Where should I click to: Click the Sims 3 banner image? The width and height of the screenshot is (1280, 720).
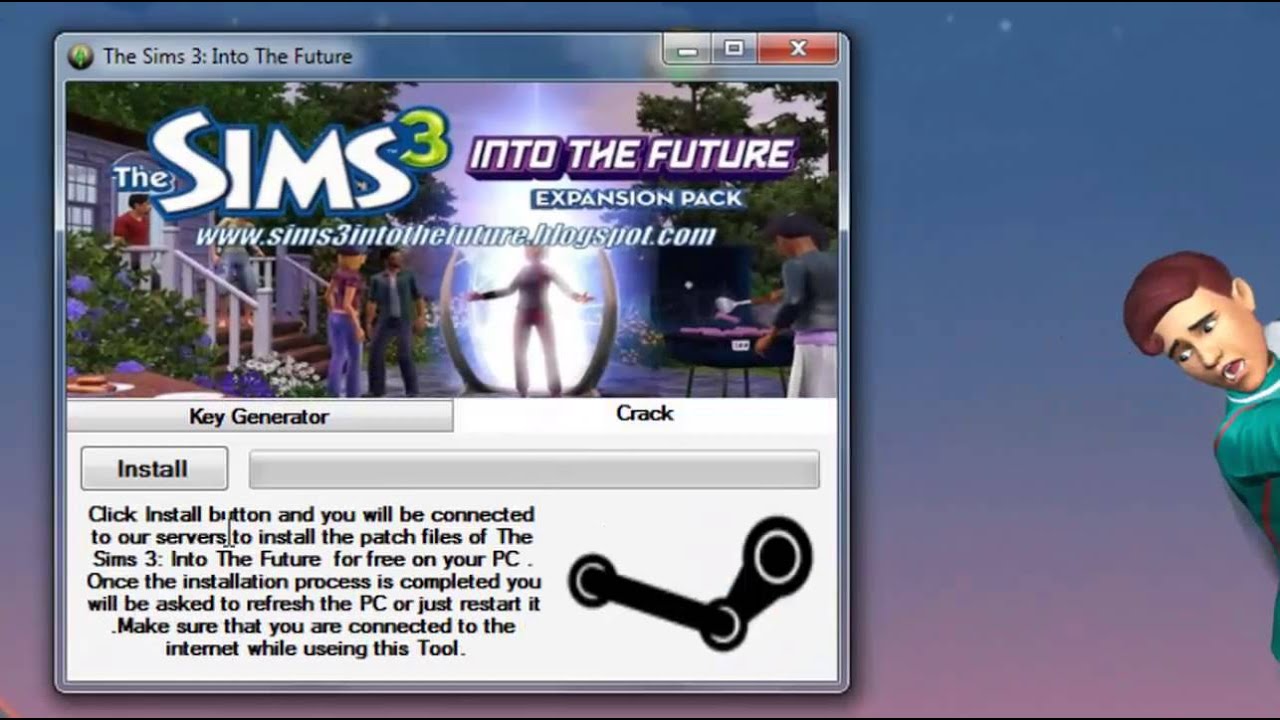(452, 240)
